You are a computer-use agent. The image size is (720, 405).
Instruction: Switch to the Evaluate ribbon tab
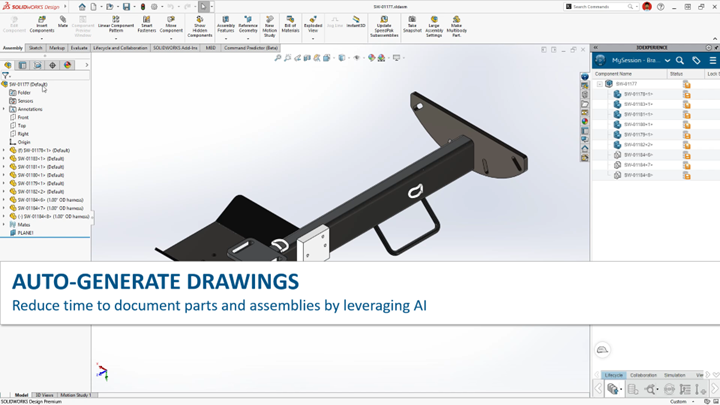pyautogui.click(x=79, y=48)
